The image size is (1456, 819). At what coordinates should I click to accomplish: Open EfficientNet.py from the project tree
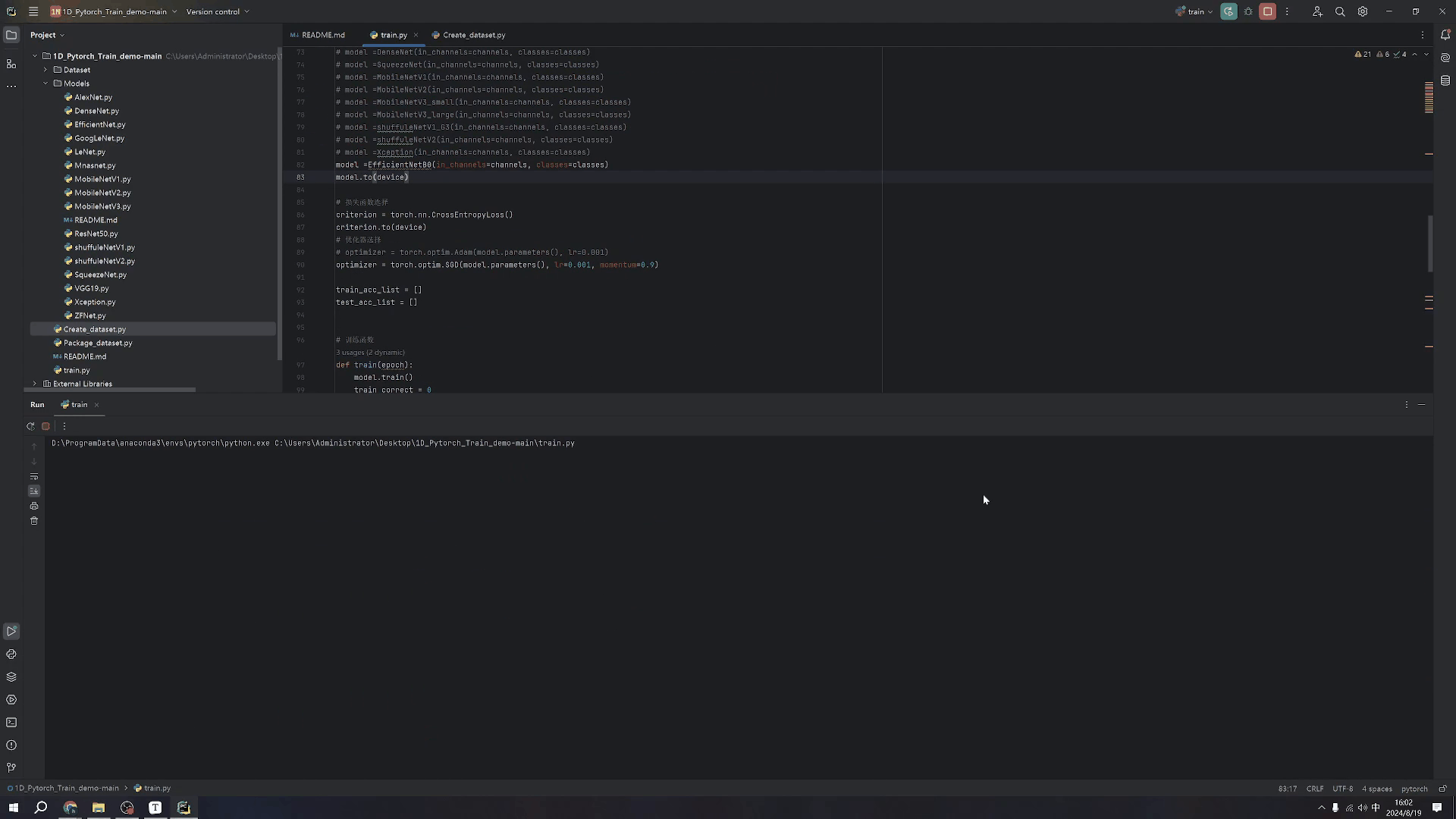[99, 124]
